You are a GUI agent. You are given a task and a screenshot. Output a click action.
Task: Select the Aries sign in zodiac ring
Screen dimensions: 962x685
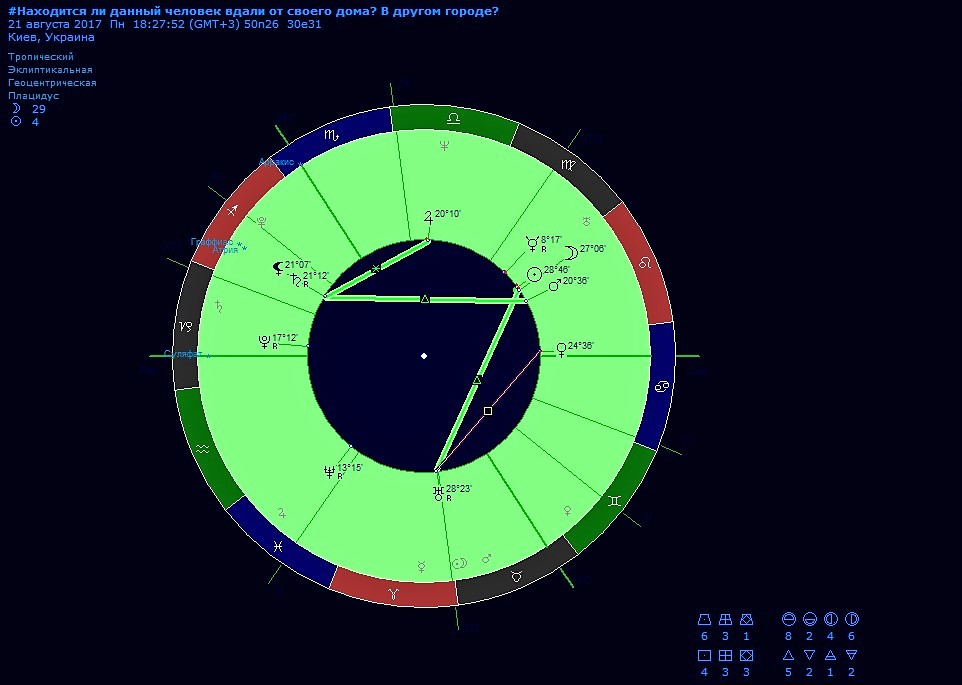point(393,593)
